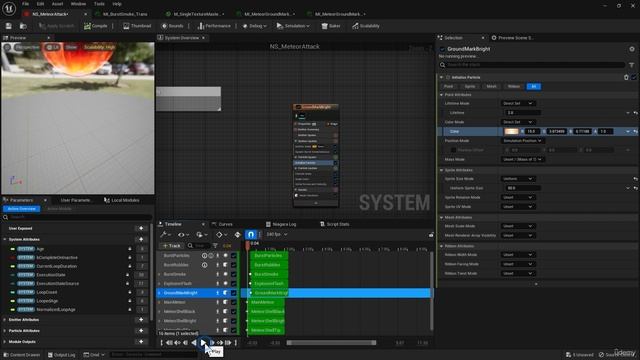This screenshot has width=640, height=360.
Task: Delete the Initialize Particle module trash icon
Action: [x=626, y=77]
